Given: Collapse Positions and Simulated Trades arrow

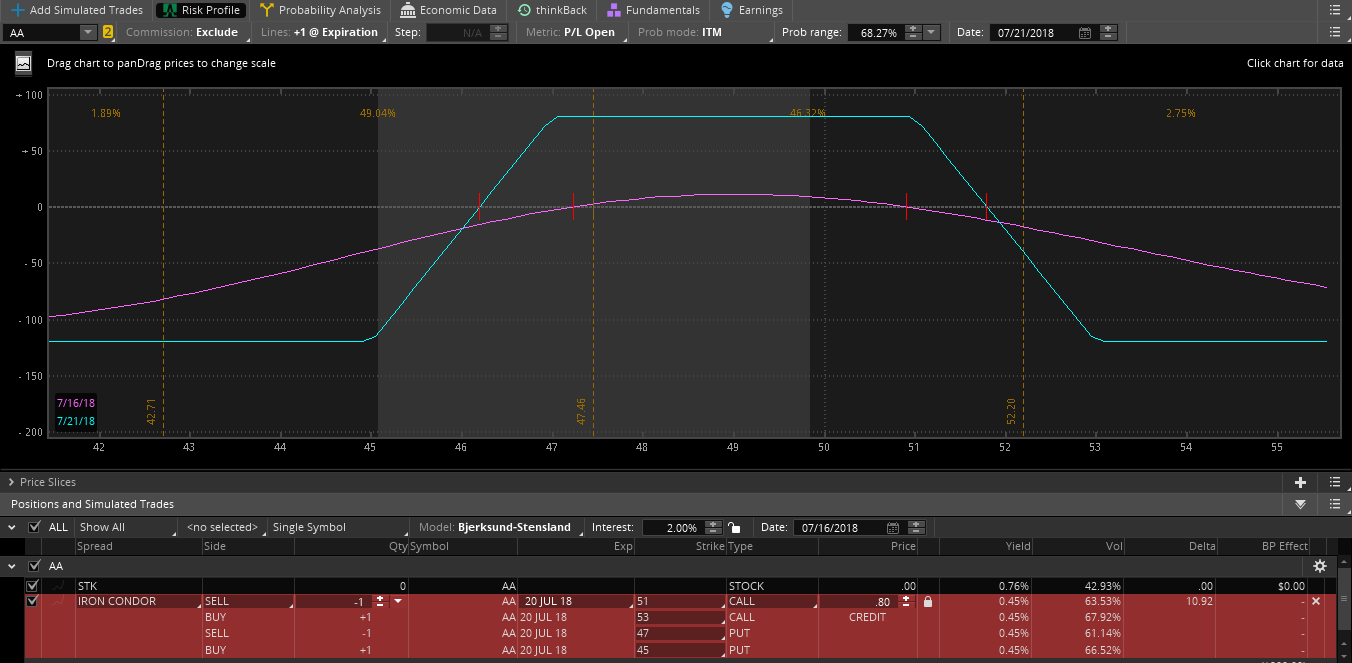Looking at the screenshot, I should [x=1300, y=504].
